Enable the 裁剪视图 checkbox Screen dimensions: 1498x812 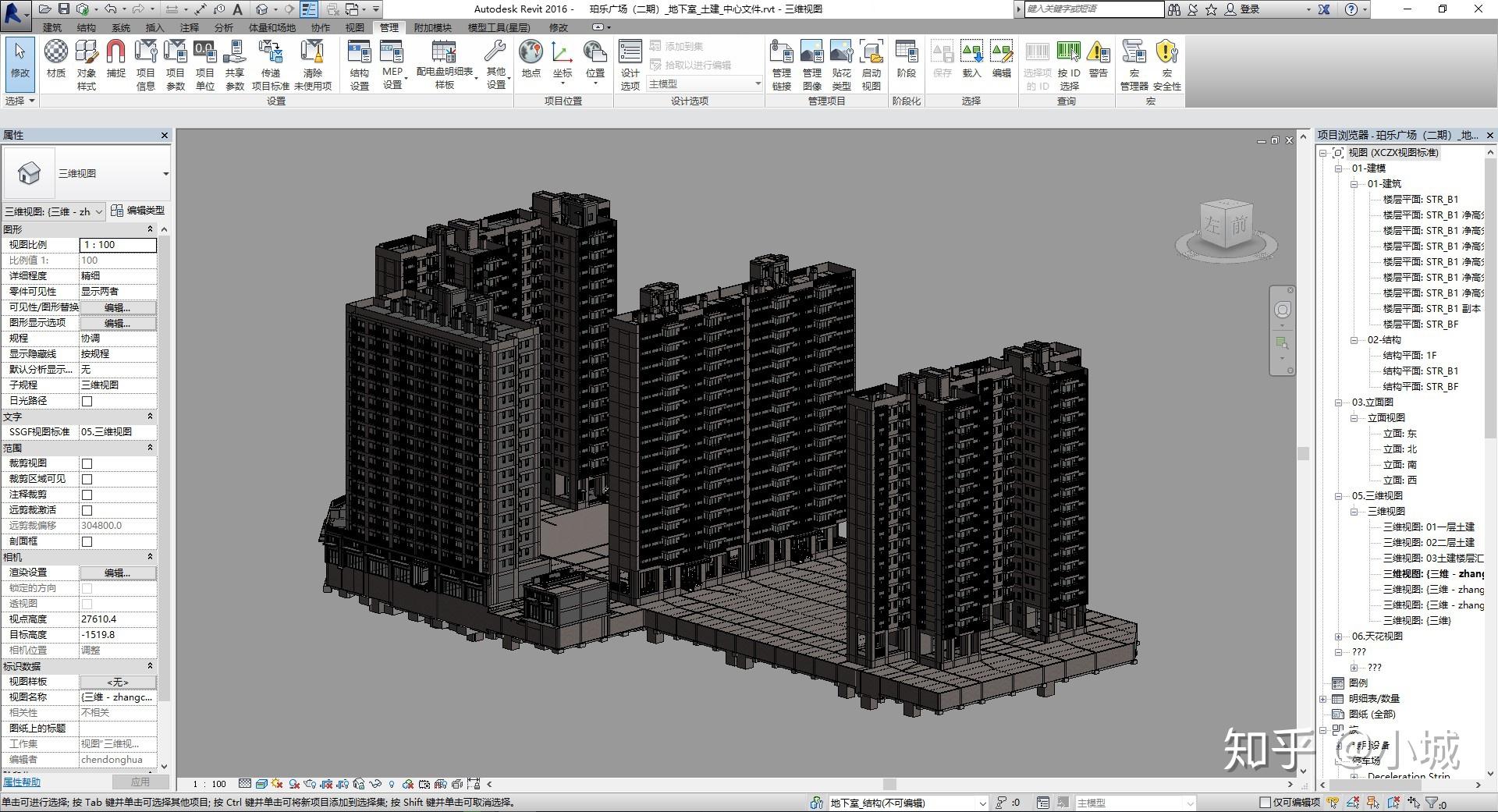point(87,463)
